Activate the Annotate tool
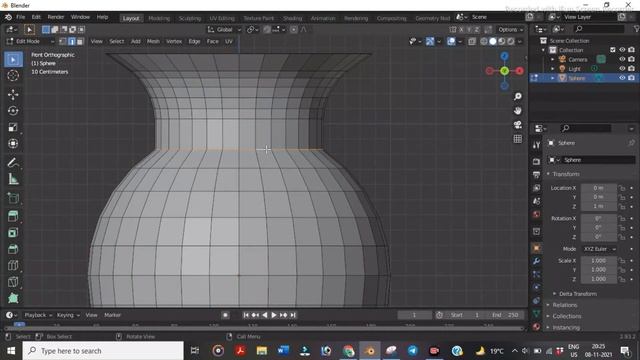Viewport: 640px width, 360px height. (13, 162)
